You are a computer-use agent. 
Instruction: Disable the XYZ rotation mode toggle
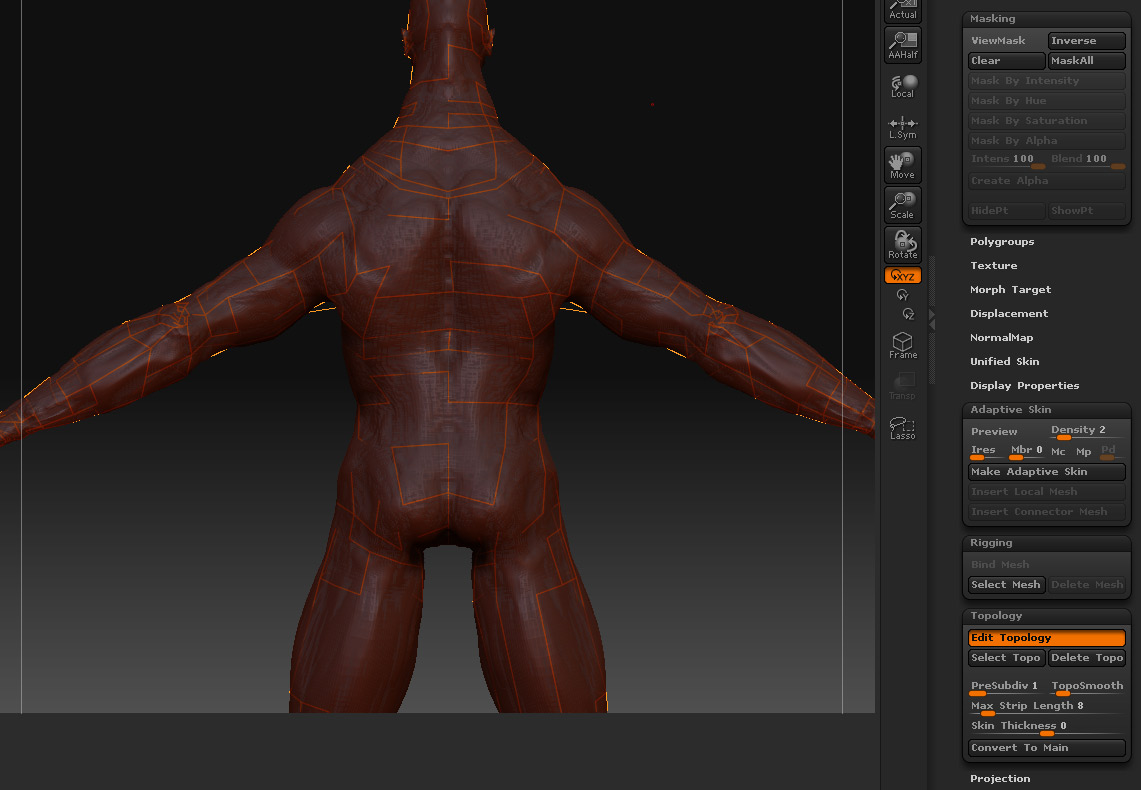pyautogui.click(x=903, y=276)
